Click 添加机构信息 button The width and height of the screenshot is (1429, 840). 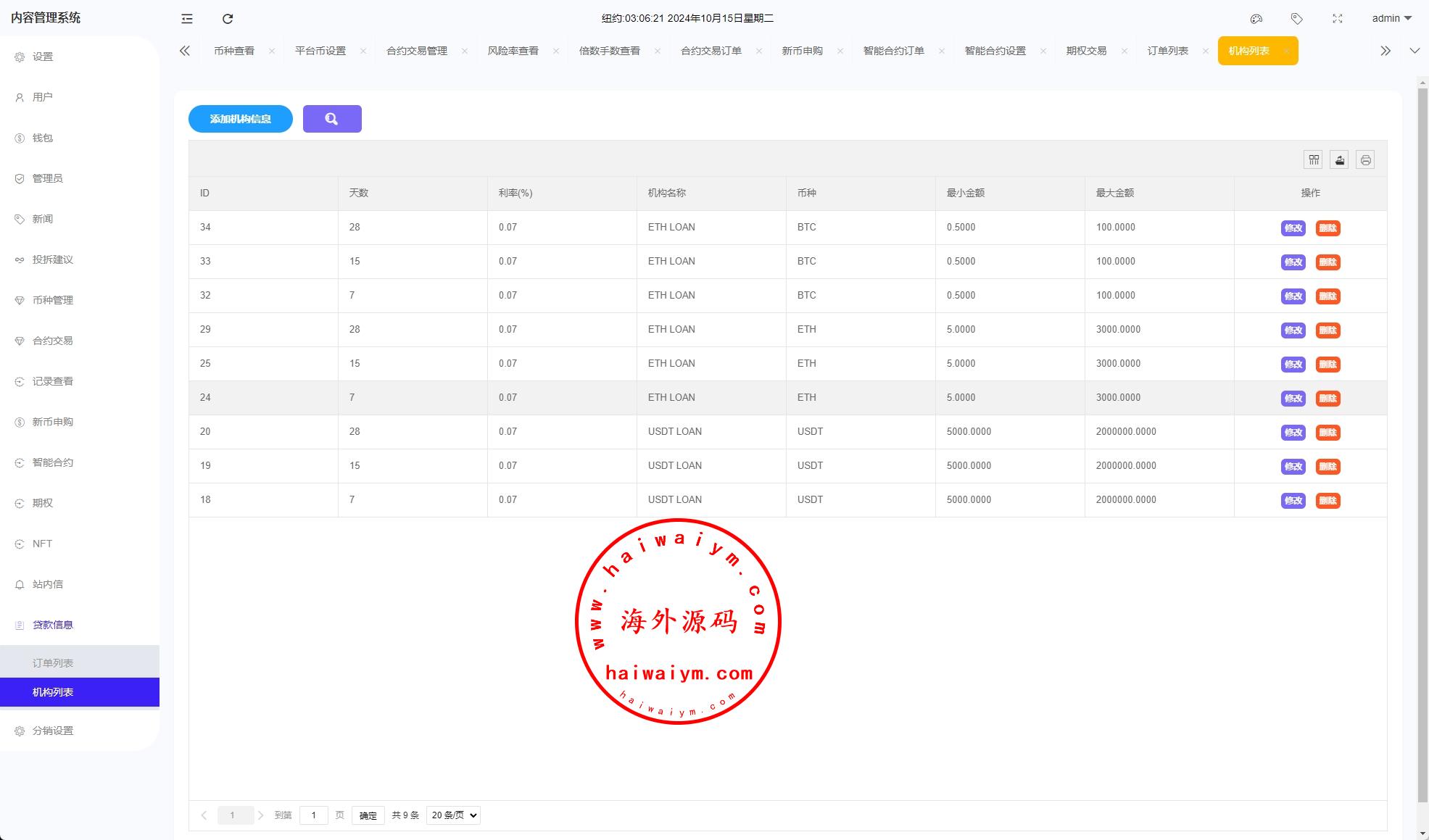(241, 119)
